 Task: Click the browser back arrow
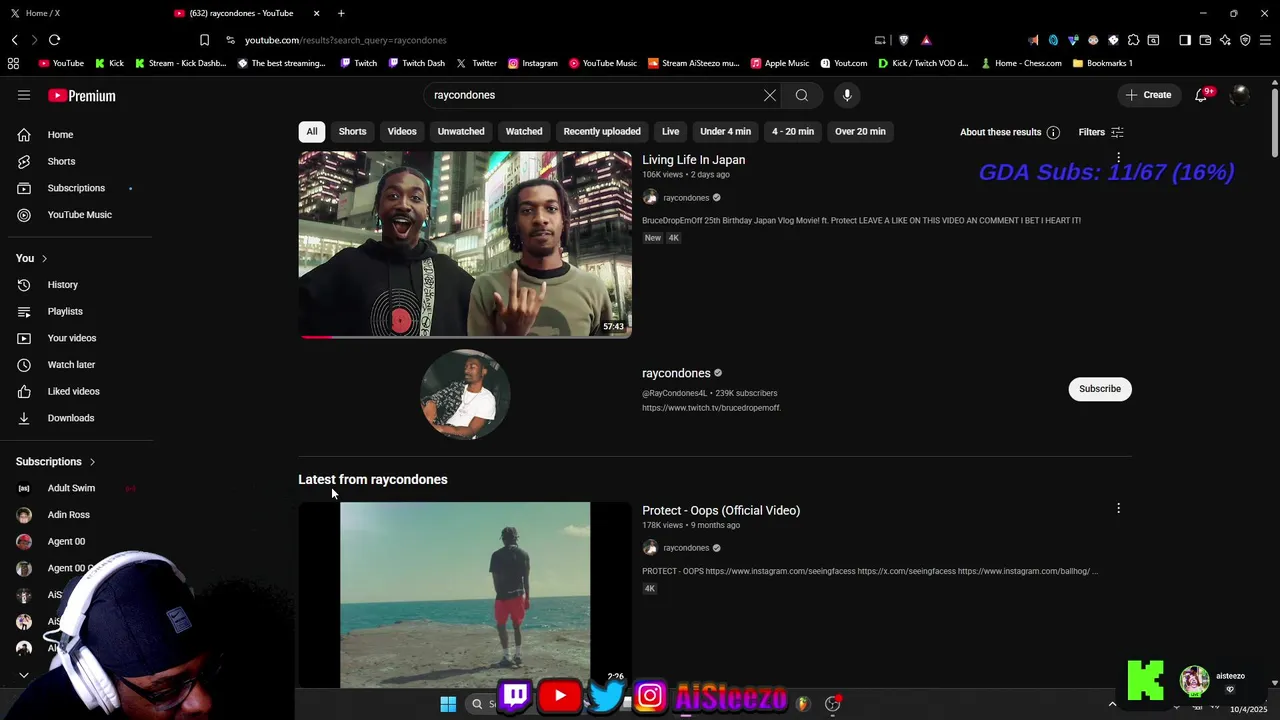pos(15,40)
